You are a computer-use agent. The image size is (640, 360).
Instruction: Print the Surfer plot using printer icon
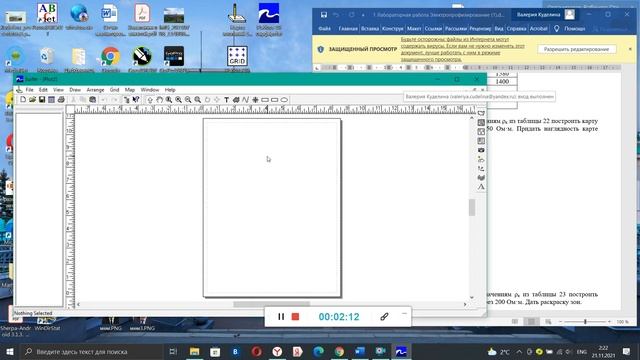coord(61,100)
